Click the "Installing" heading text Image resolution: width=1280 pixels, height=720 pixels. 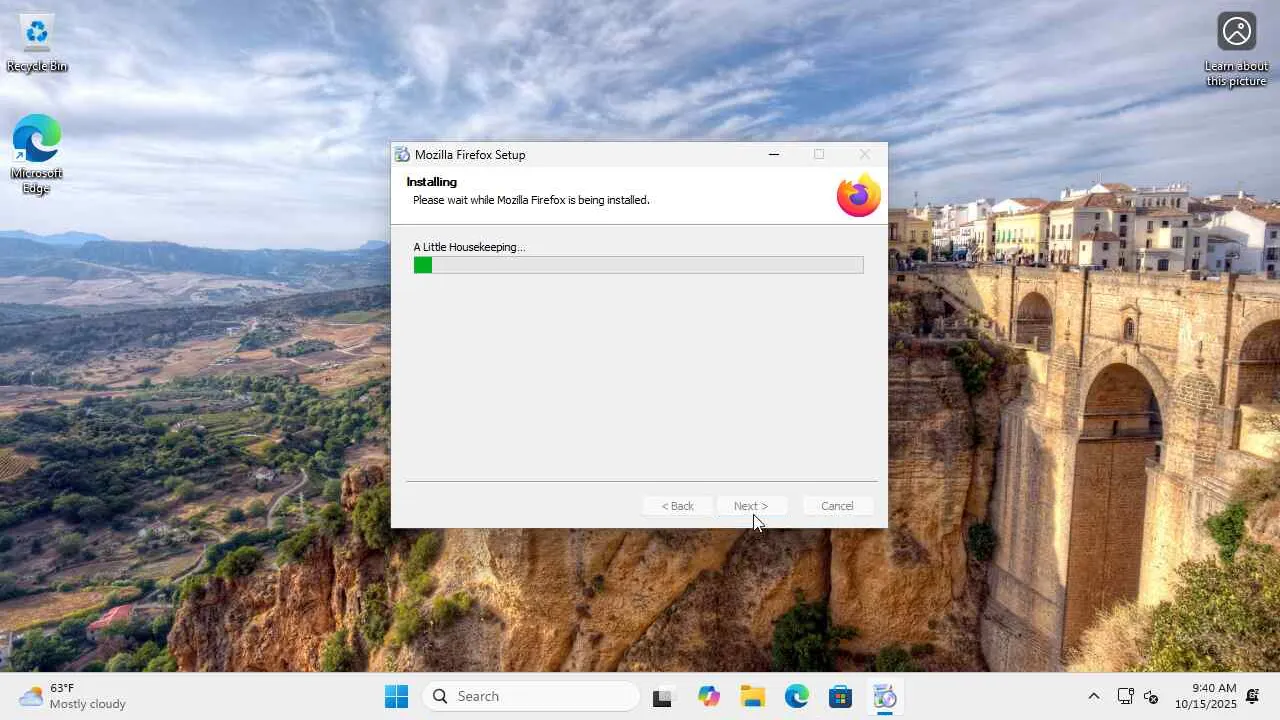tap(432, 182)
